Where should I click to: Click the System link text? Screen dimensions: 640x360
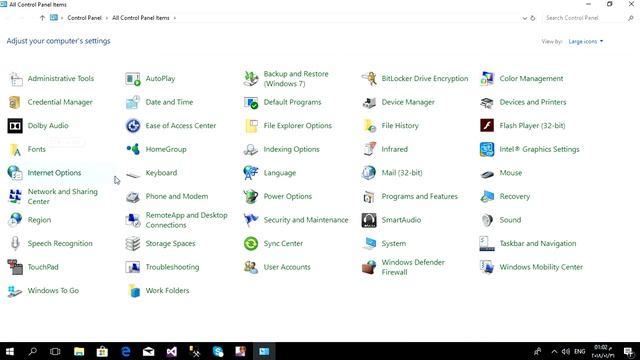394,244
